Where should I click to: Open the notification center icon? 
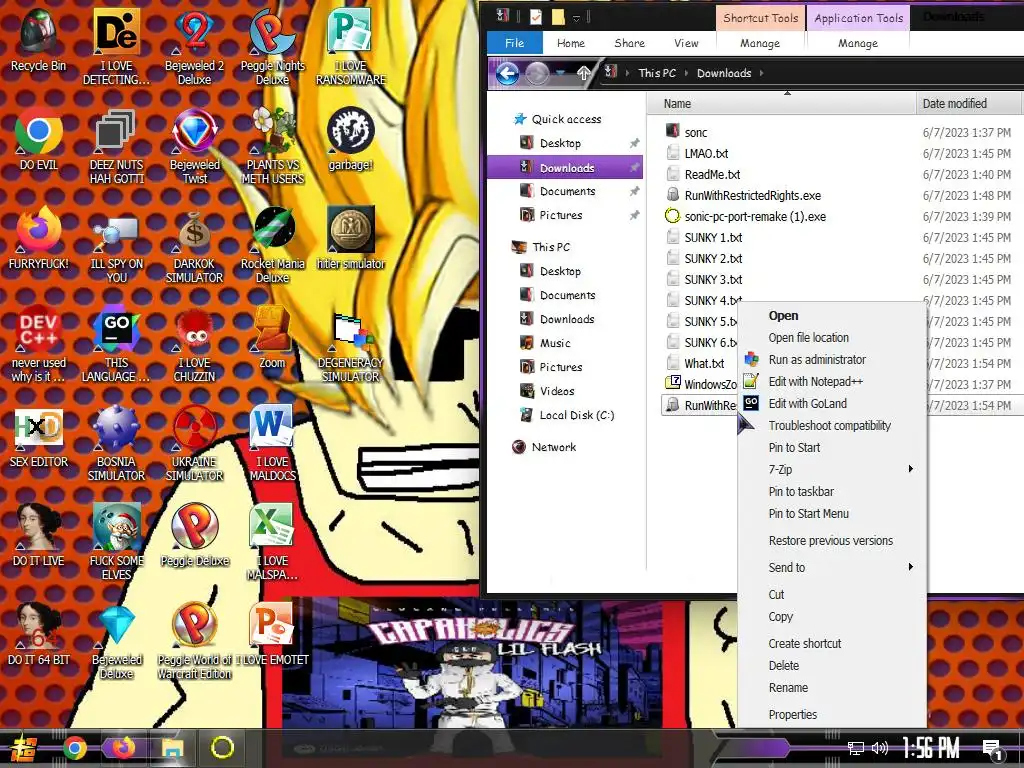992,750
